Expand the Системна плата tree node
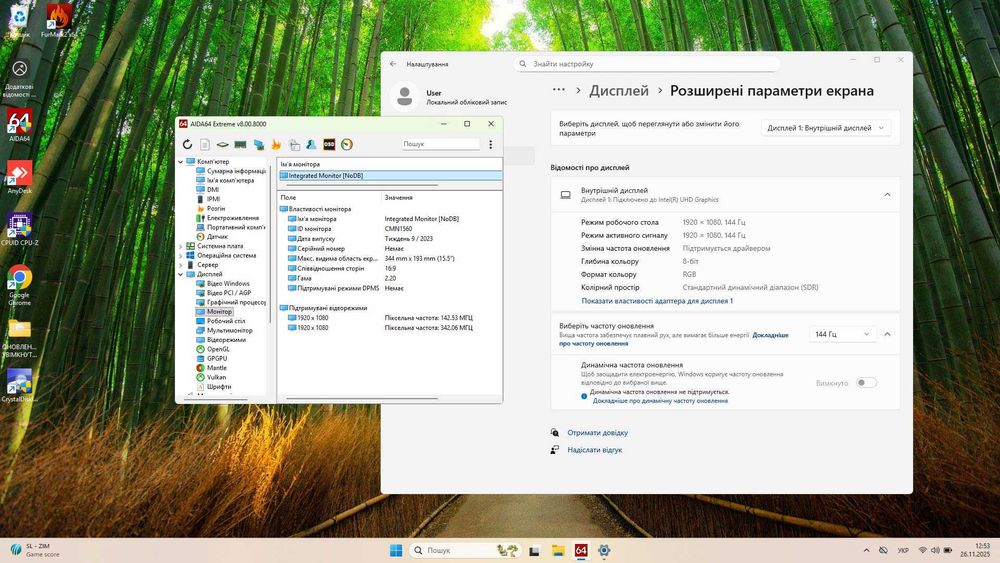 [180, 246]
